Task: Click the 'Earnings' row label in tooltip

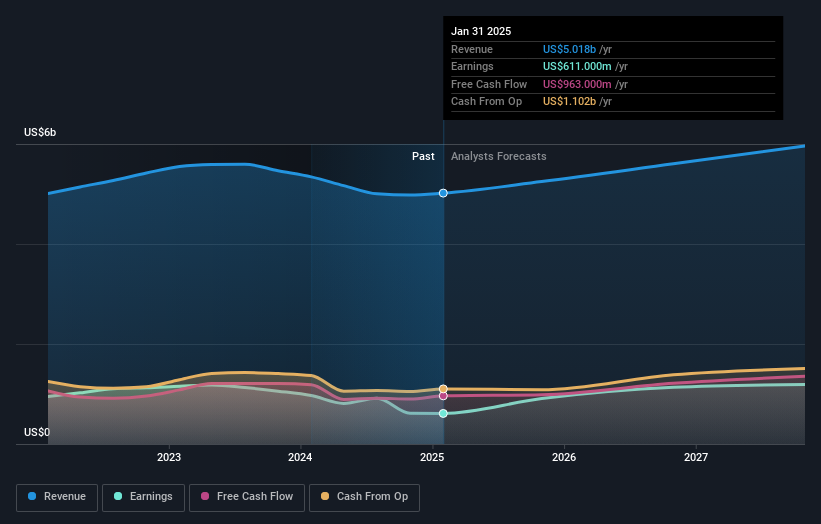Action: (x=472, y=66)
